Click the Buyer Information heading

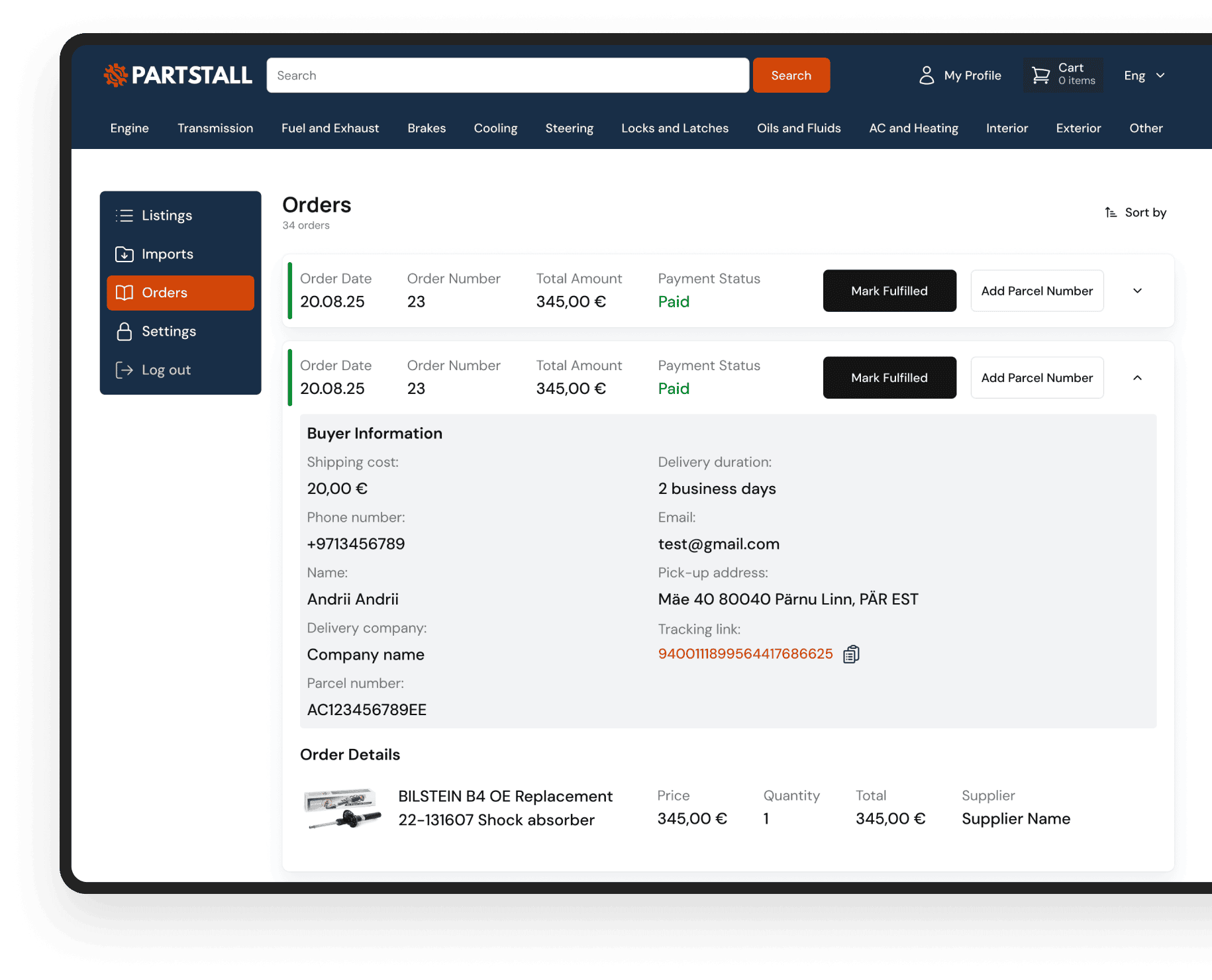pos(374,434)
